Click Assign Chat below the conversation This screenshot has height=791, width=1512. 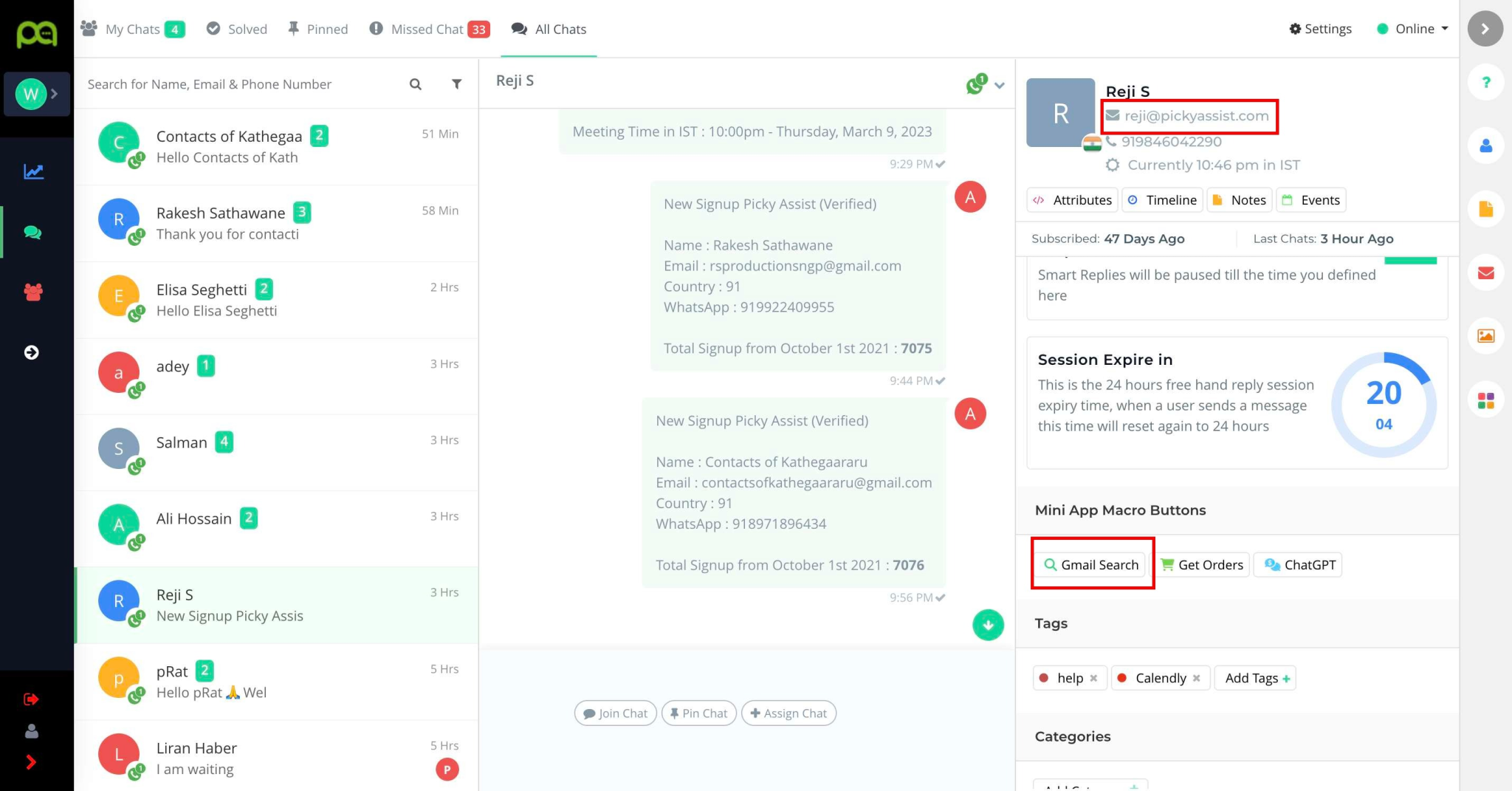[x=788, y=713]
